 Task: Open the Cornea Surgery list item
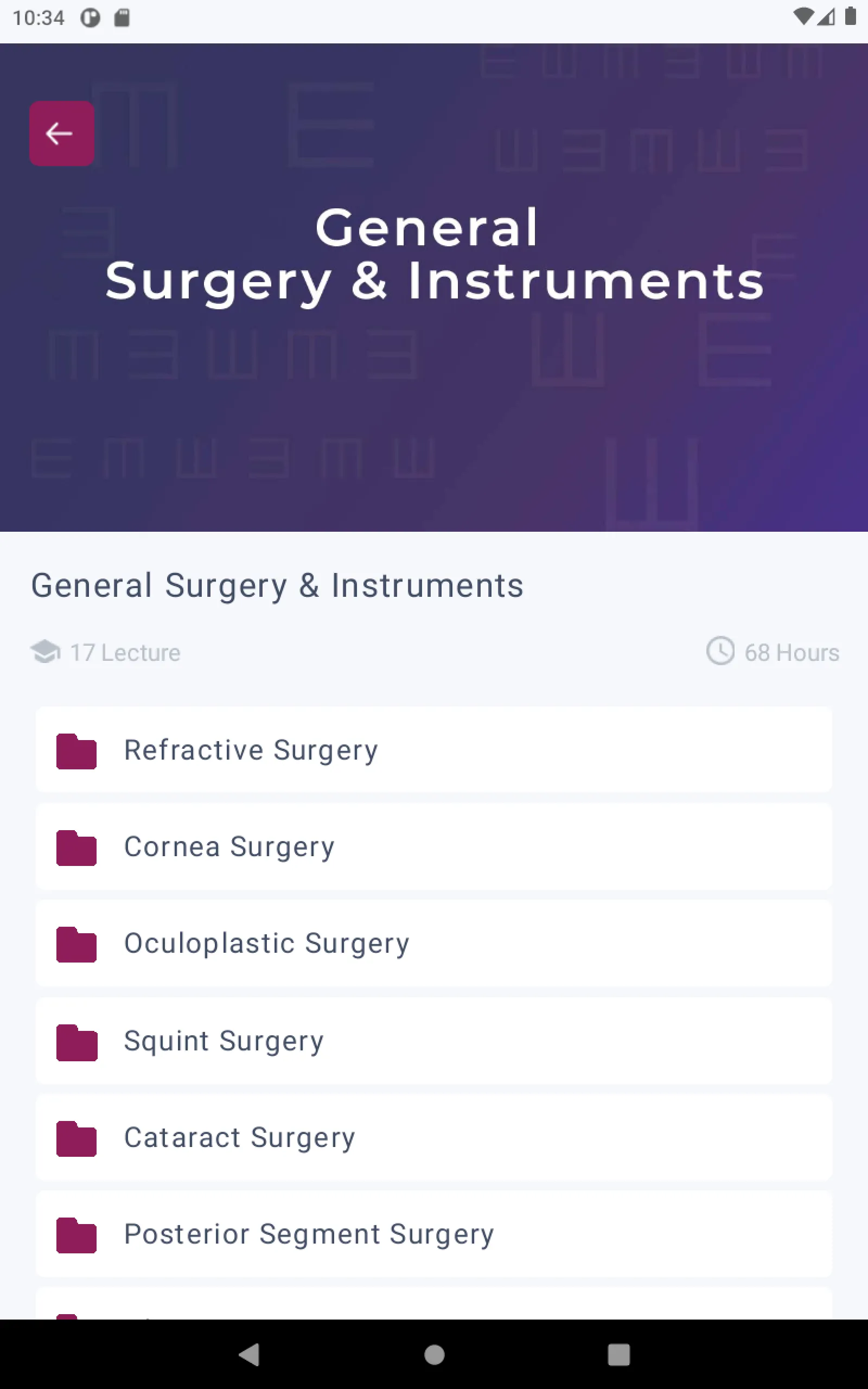(434, 846)
